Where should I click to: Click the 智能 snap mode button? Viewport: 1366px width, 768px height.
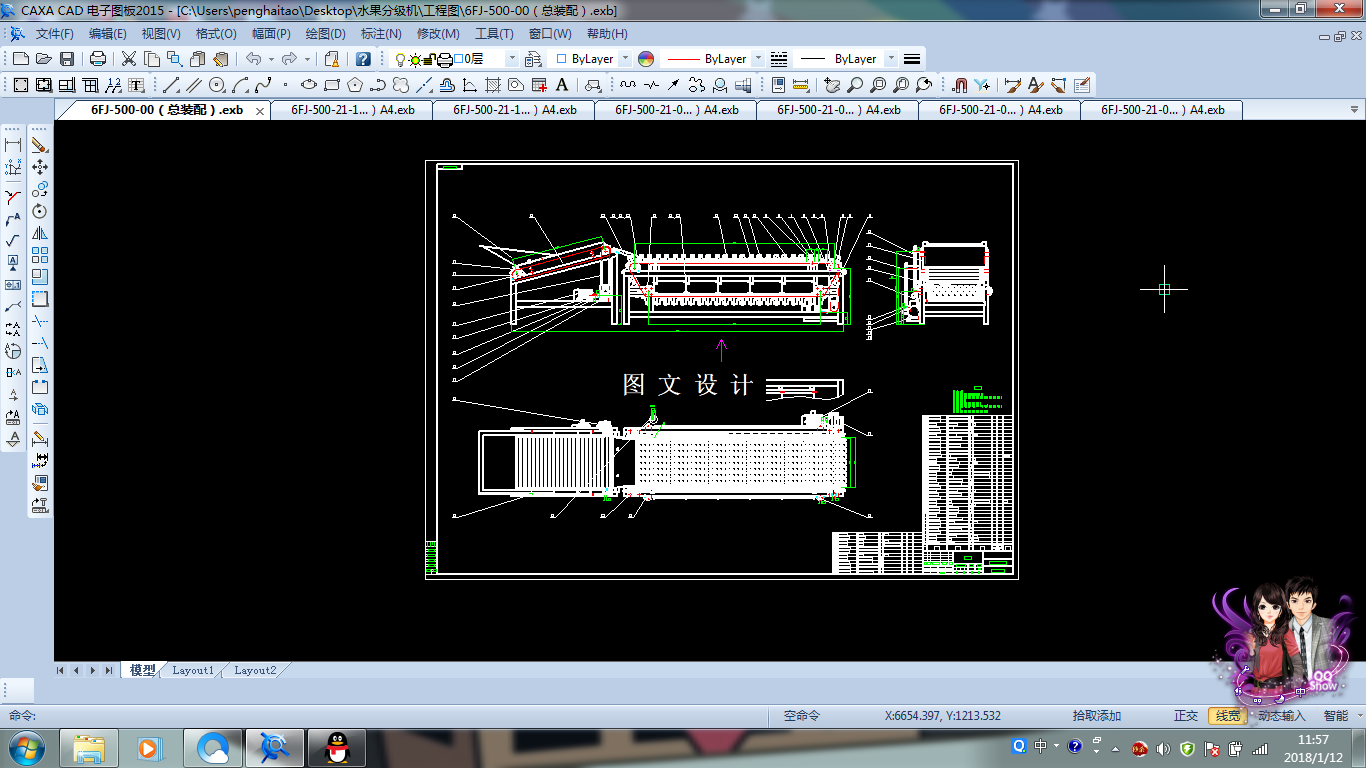(1336, 716)
